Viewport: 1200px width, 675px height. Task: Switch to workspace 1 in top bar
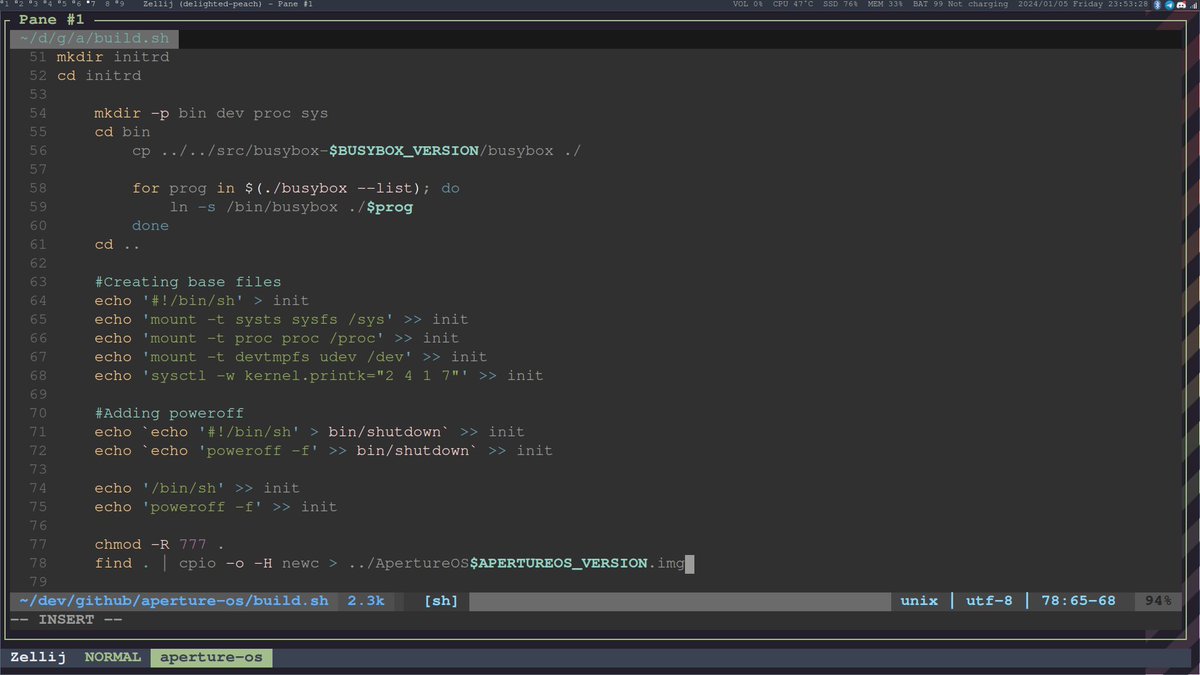point(5,4)
